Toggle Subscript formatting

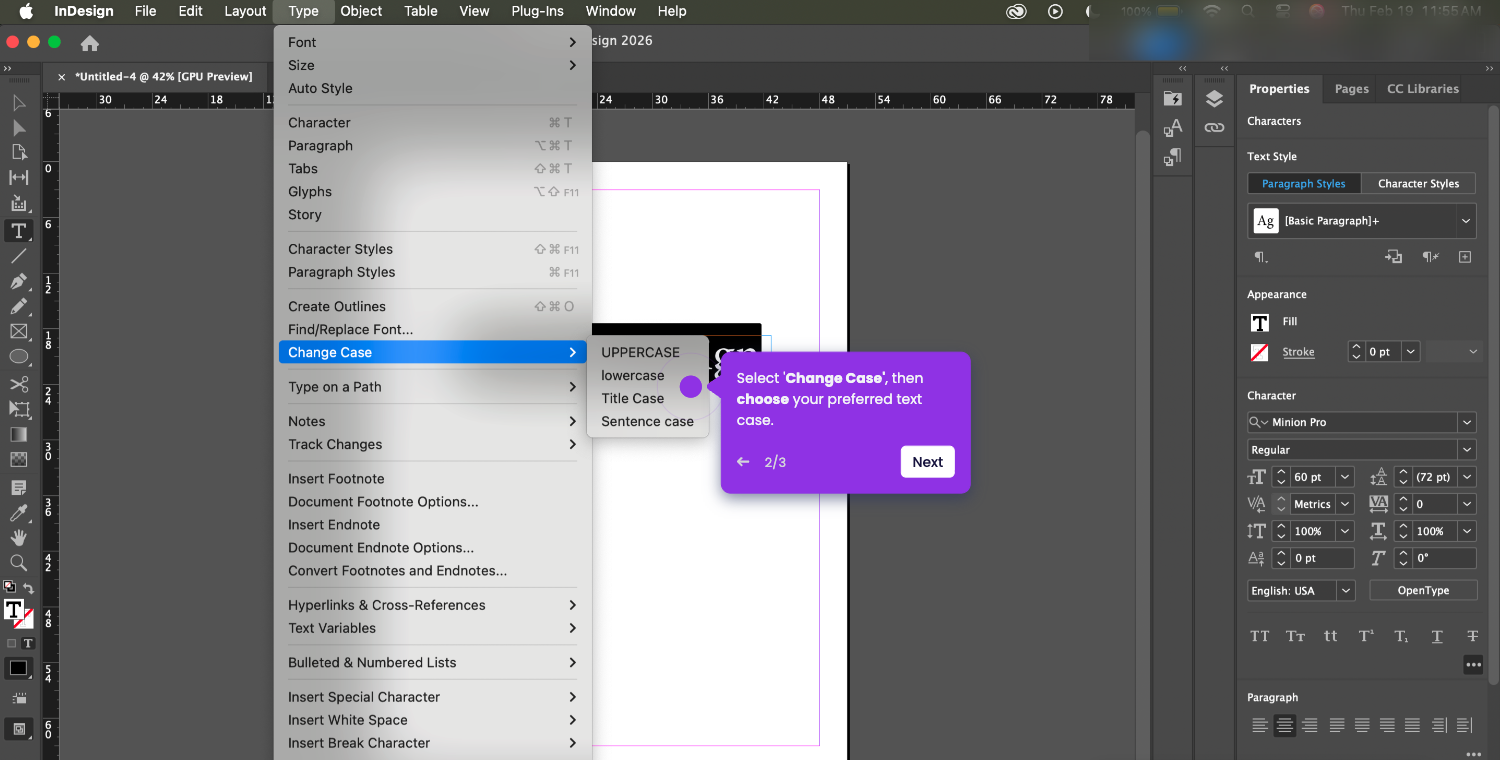1401,636
